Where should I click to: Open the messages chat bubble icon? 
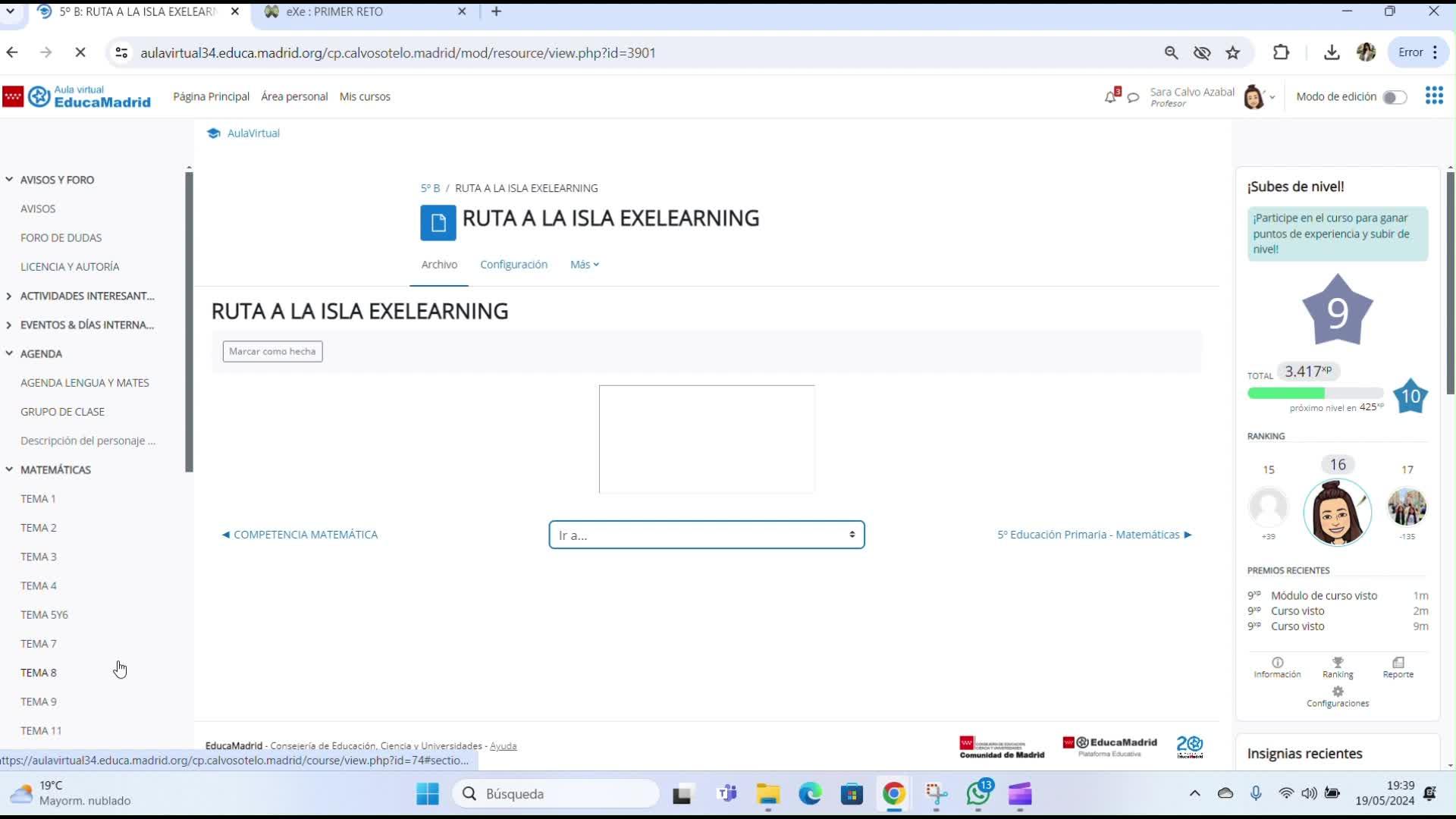(1133, 98)
